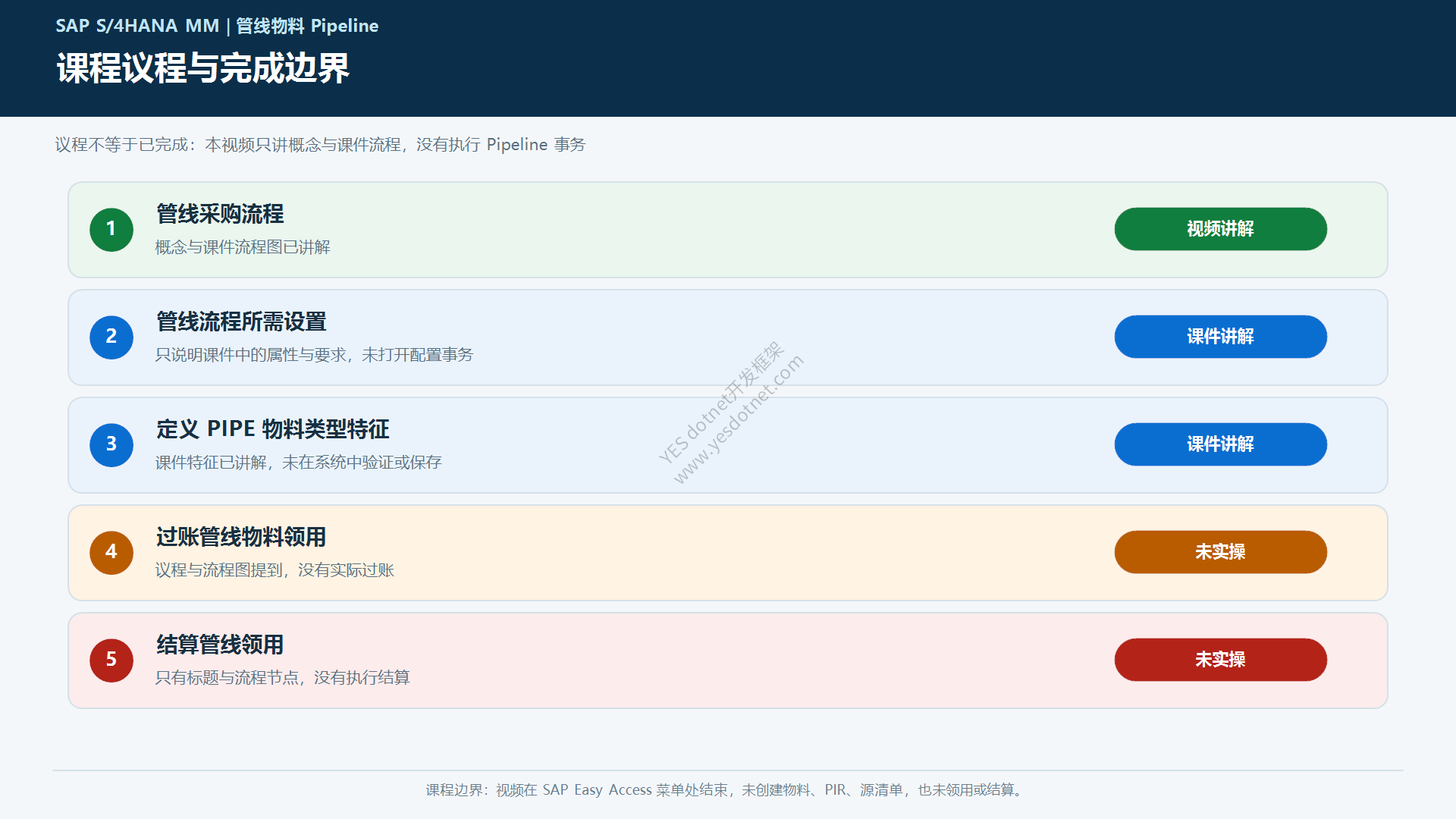1456x819 pixels.
Task: Click the 课程议程与完成边界 title
Action: (x=202, y=68)
